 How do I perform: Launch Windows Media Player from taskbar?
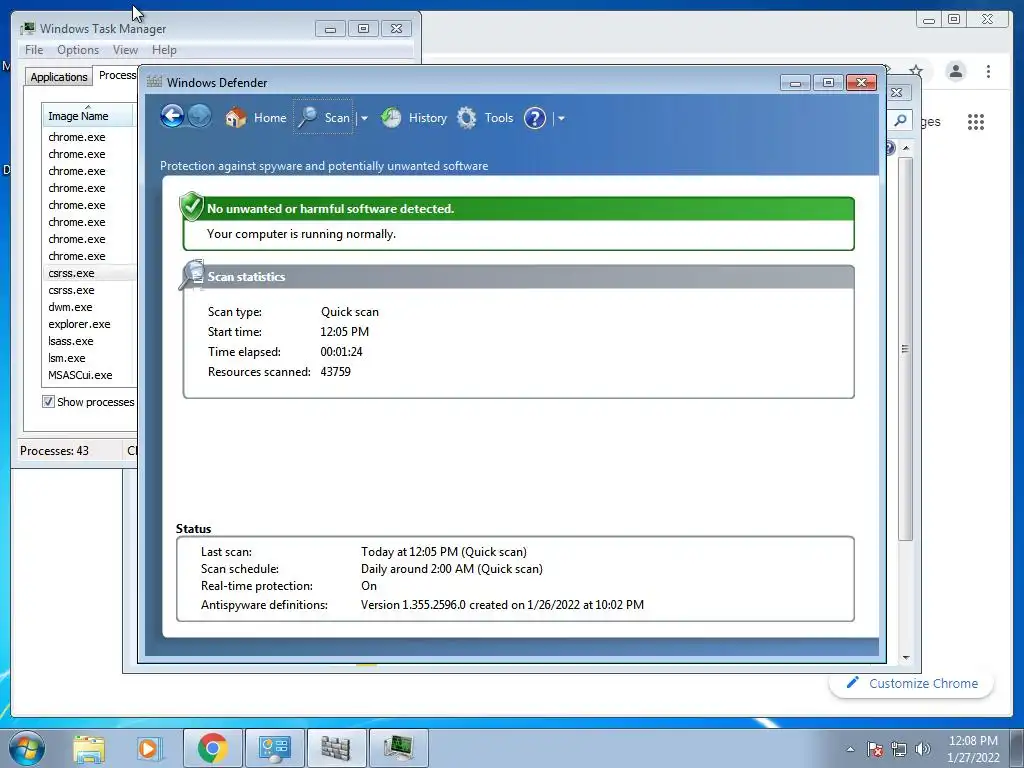tap(149, 748)
